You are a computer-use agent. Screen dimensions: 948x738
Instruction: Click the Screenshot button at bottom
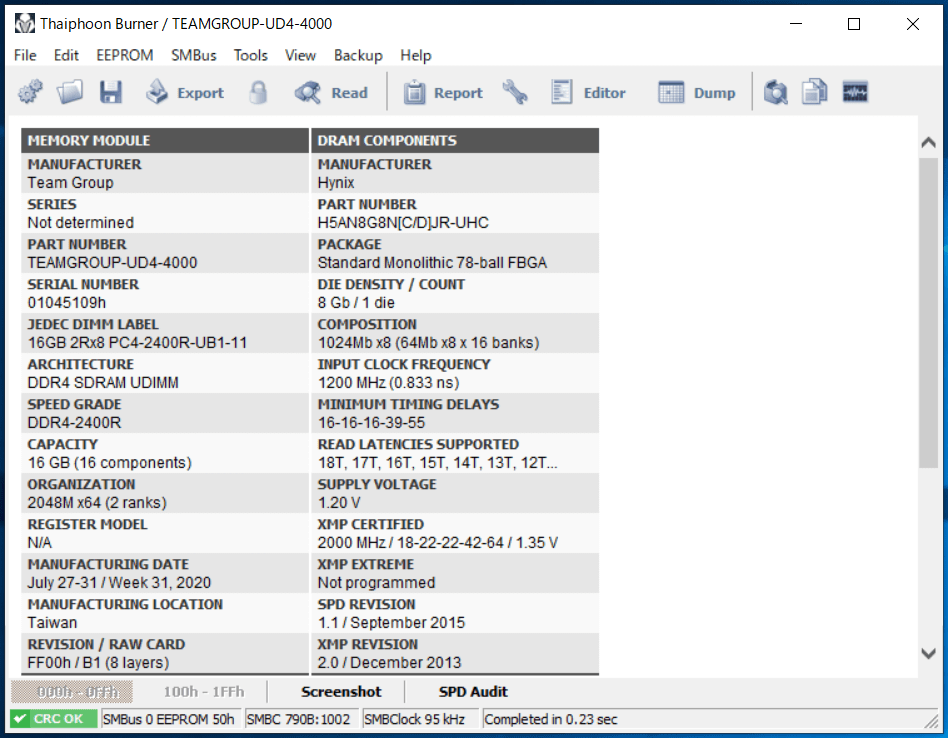341,692
